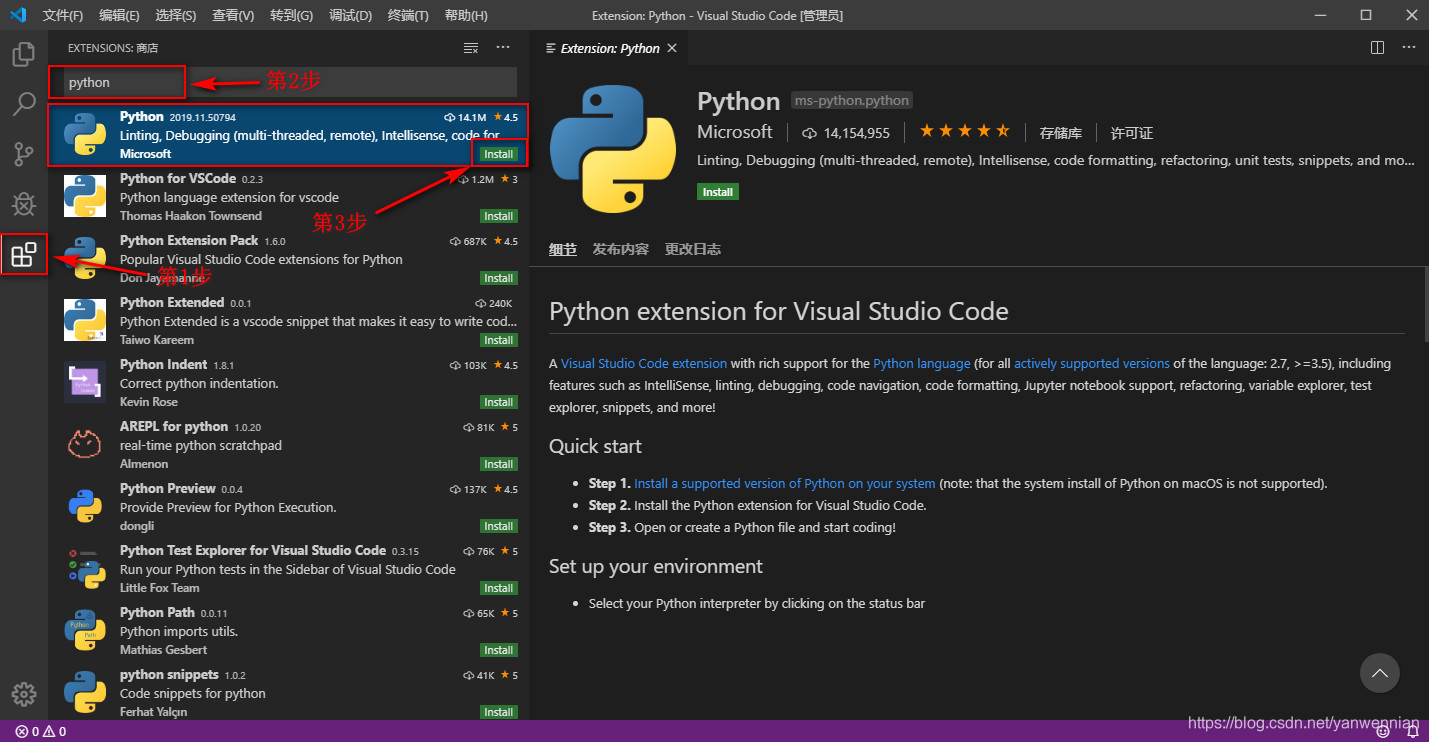This screenshot has height=742, width=1429.
Task: Click the errors and warnings status bar indicator
Action: pyautogui.click(x=41, y=732)
